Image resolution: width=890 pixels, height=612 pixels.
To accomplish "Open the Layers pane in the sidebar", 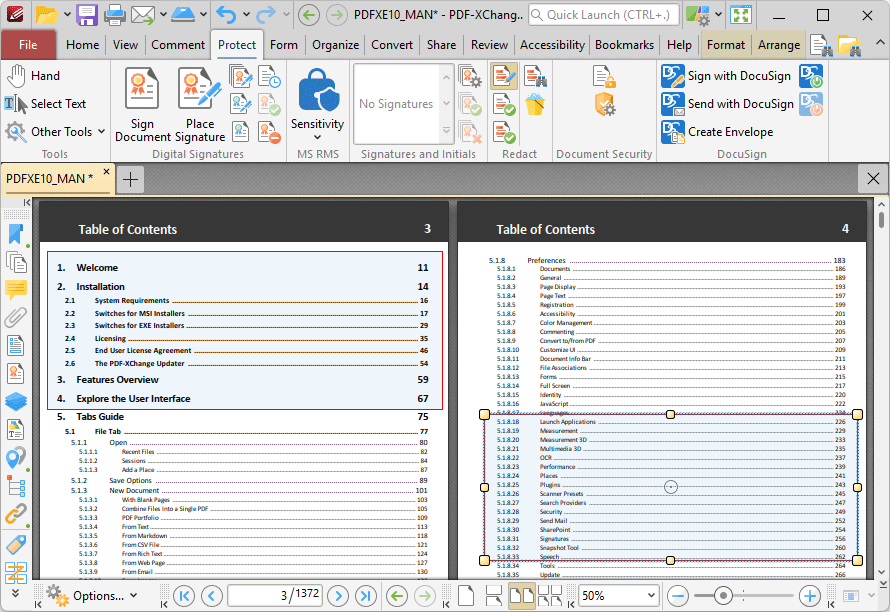I will 16,401.
